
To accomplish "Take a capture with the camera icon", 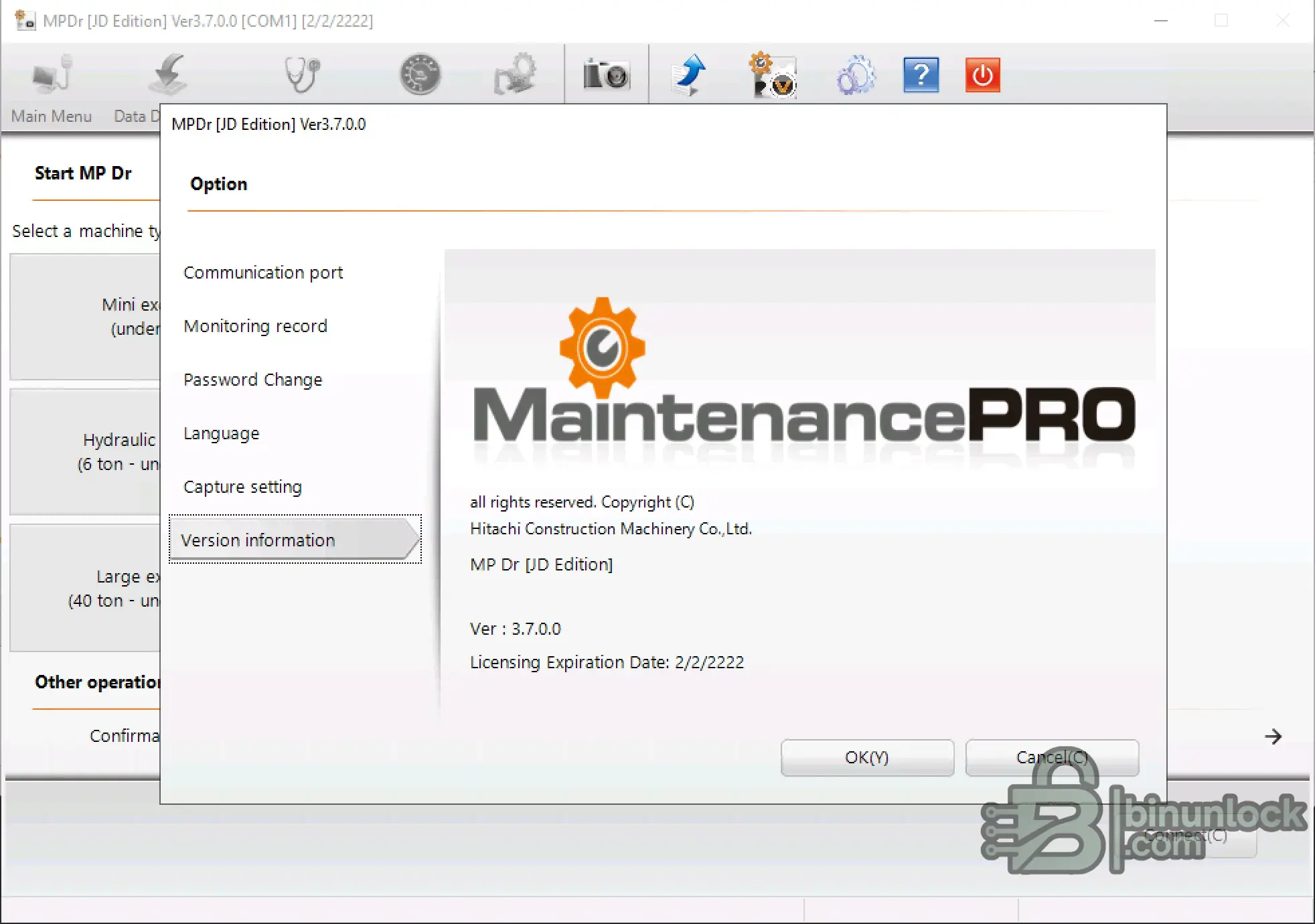I will tap(607, 74).
